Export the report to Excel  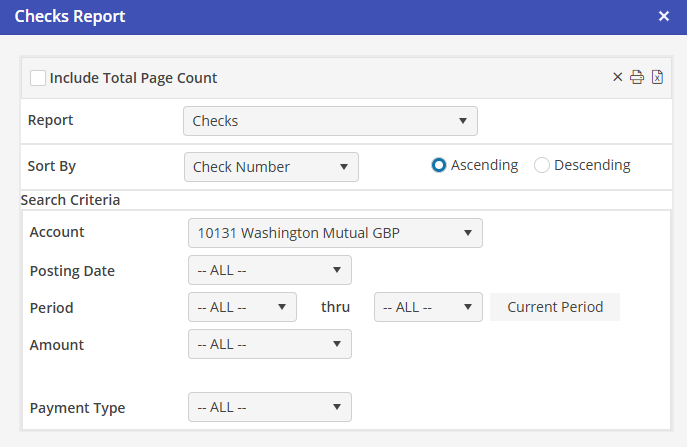pos(657,78)
